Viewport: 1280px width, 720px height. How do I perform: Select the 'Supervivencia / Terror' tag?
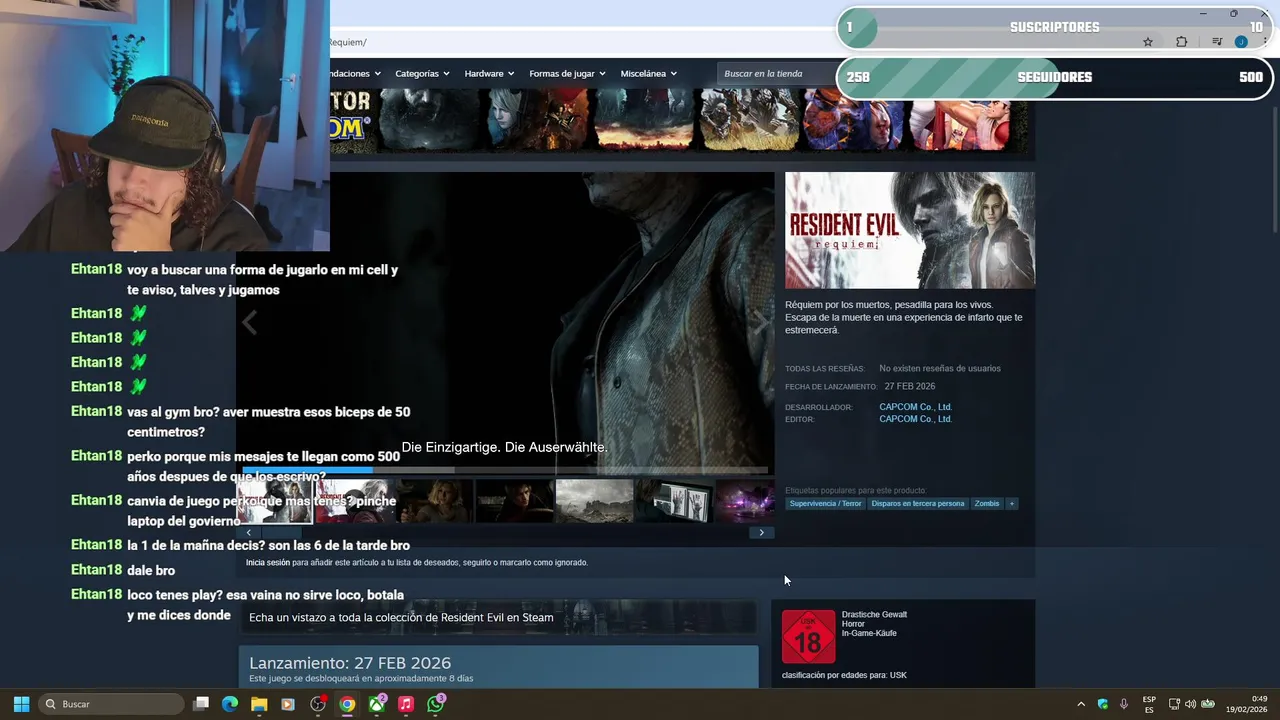[825, 504]
